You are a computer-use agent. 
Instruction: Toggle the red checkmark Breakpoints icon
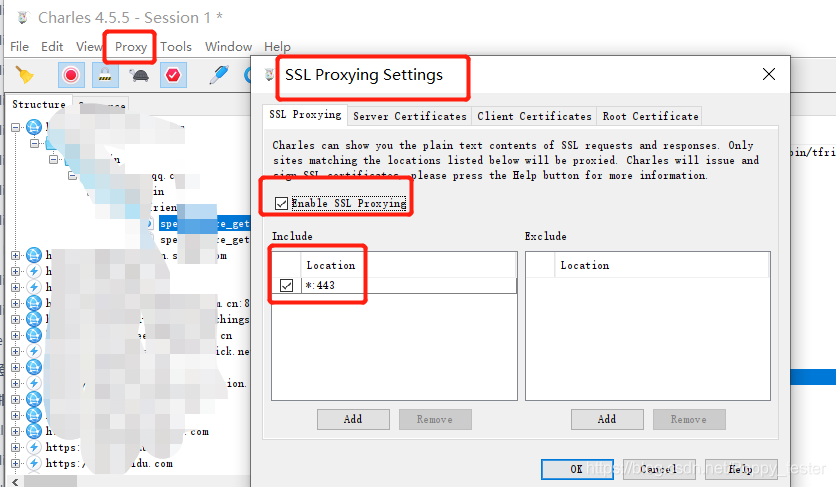pos(173,75)
